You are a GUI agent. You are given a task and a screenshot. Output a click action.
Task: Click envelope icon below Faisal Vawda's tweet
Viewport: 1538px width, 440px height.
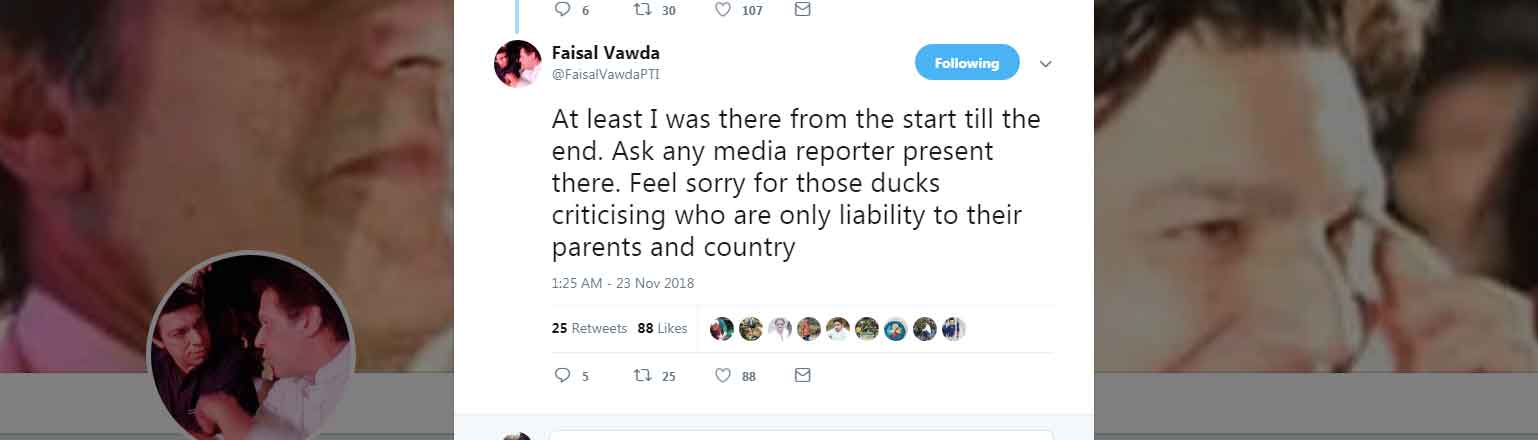click(x=802, y=376)
